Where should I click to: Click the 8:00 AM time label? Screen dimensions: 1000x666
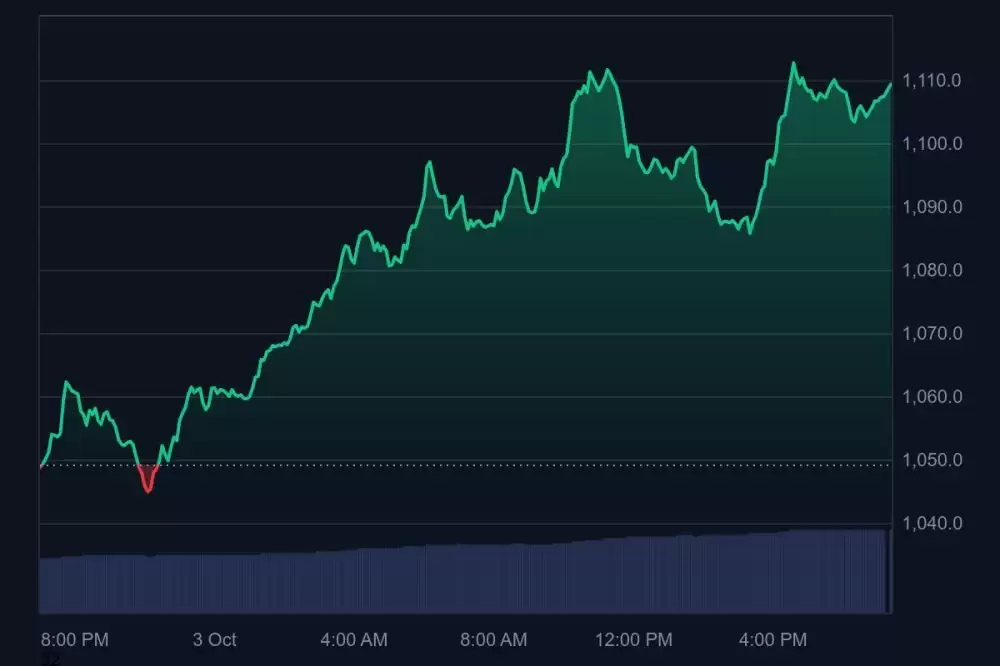click(493, 639)
